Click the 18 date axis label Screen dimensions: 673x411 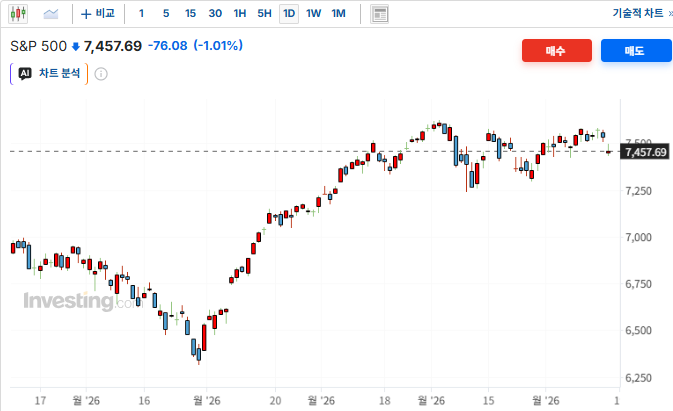(x=385, y=401)
